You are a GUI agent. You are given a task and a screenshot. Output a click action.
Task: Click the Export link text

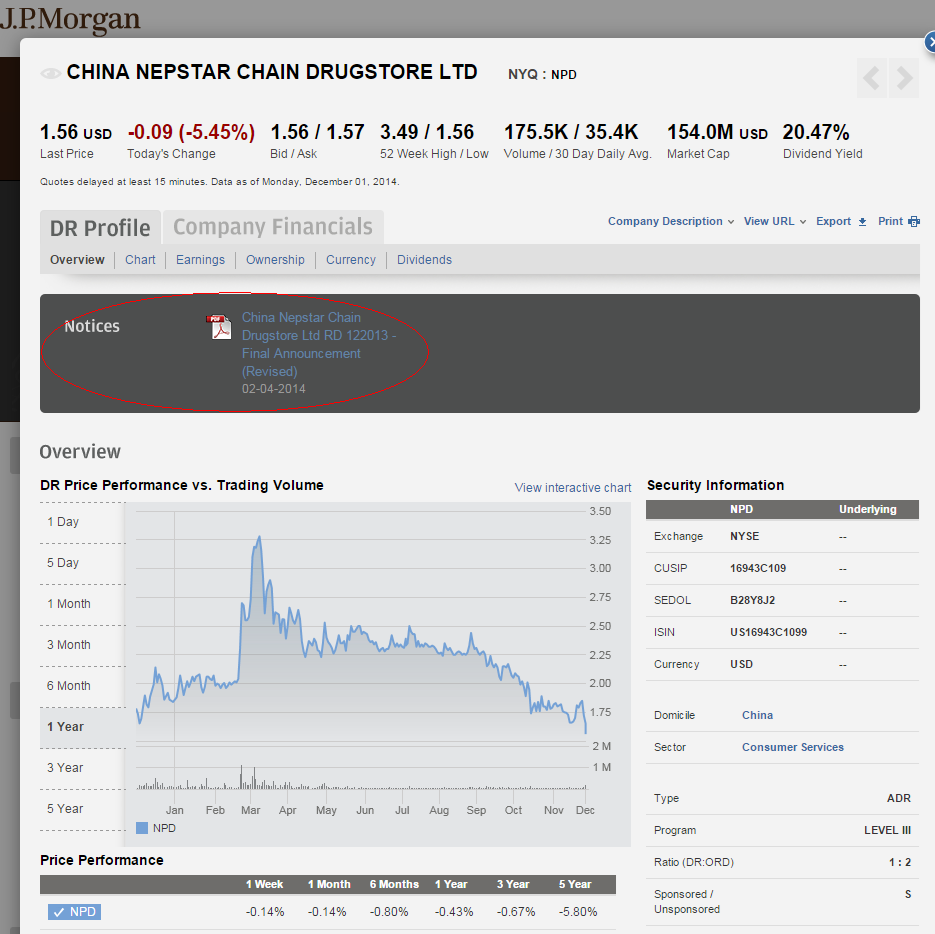(x=833, y=221)
